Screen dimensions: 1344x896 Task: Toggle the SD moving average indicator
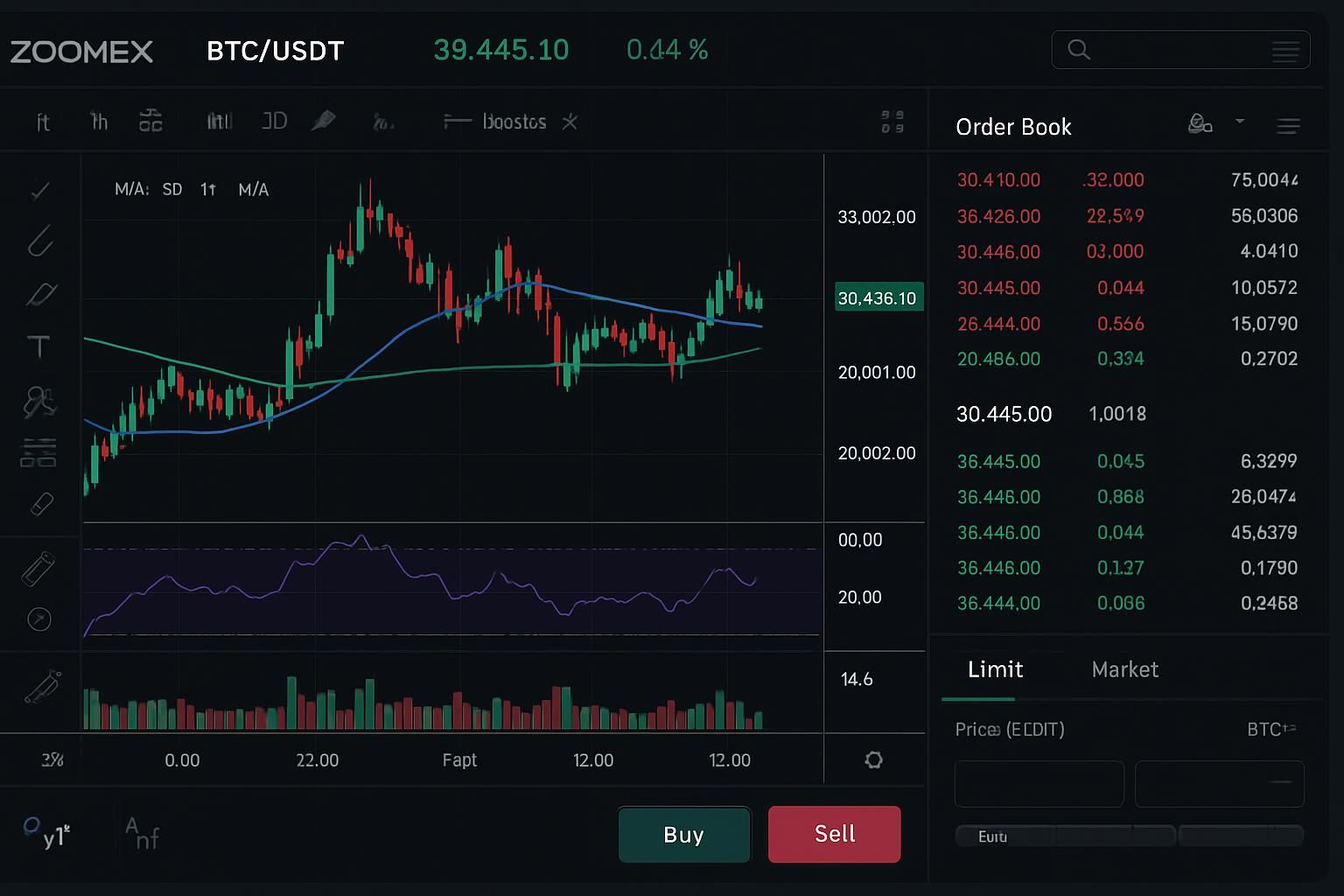pyautogui.click(x=172, y=189)
